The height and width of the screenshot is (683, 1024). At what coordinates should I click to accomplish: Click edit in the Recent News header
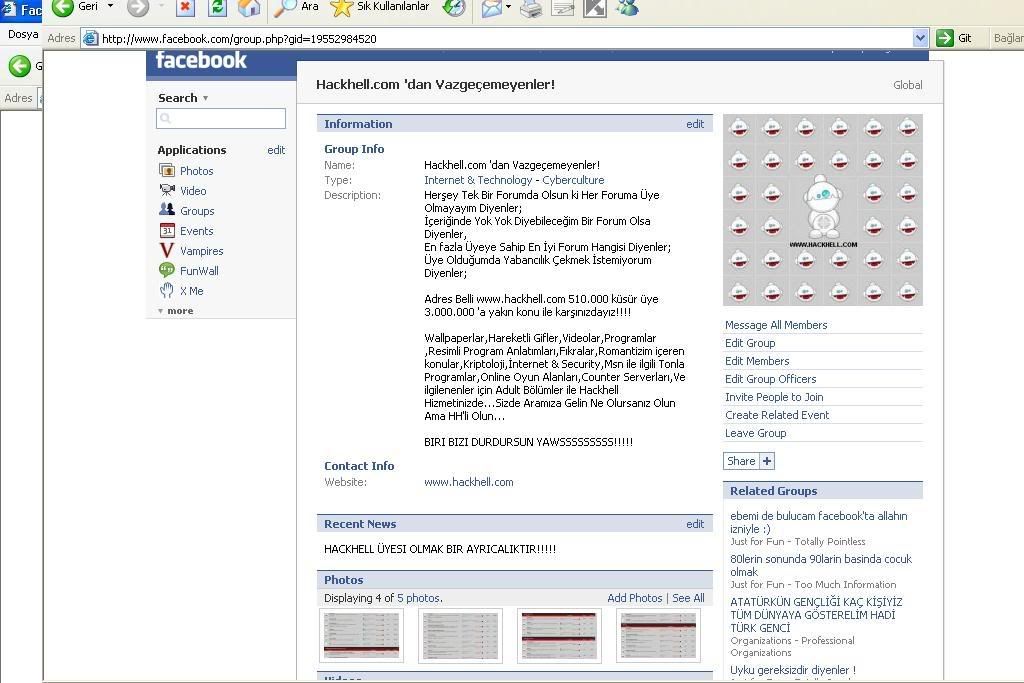tap(695, 524)
